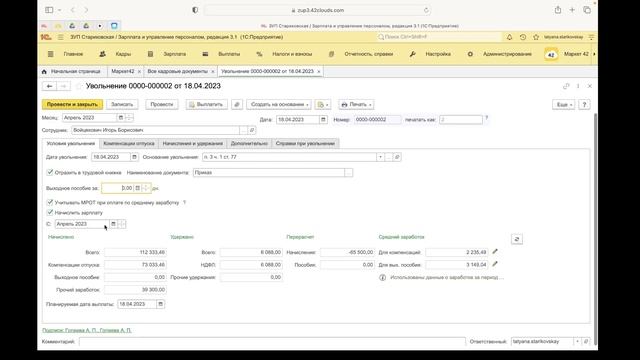640x360 pixels.
Task: Toggle the Начислить зарплату checkbox
Action: point(50,212)
